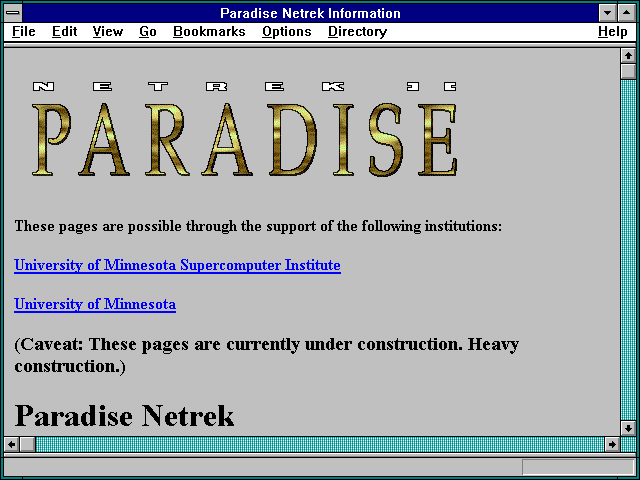This screenshot has width=640, height=480.
Task: Open the Options menu
Action: coord(287,32)
